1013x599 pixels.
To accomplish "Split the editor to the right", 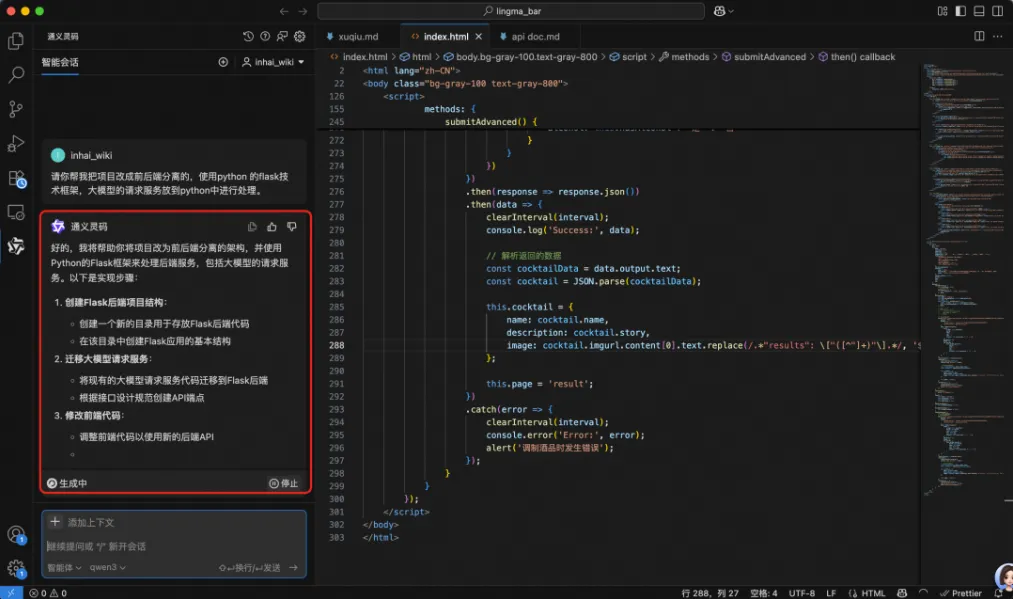I will coord(979,36).
